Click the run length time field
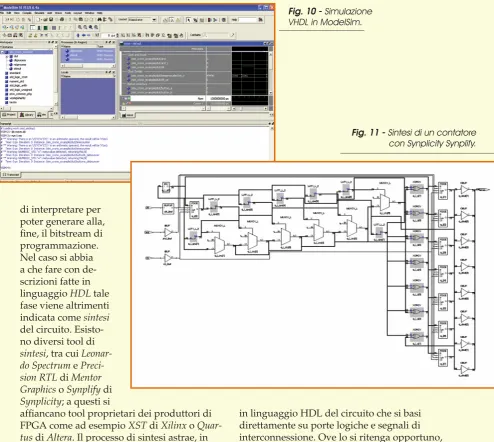Screen dimensions: 494x442 pyautogui.click(x=108, y=35)
